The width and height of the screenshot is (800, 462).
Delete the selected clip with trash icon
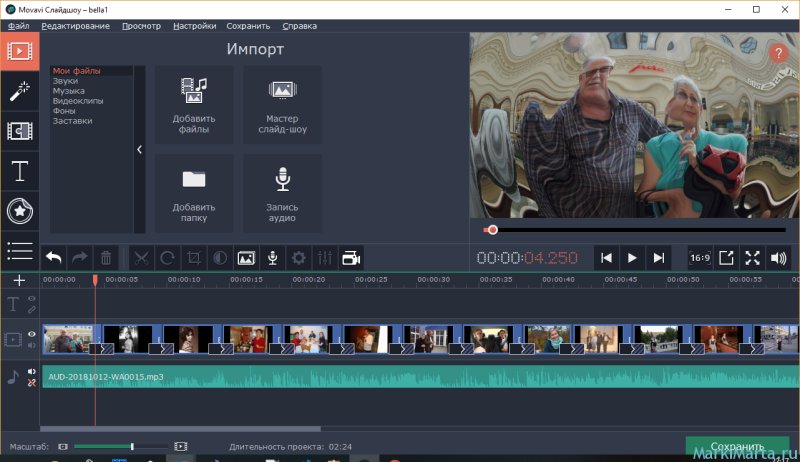(x=106, y=258)
